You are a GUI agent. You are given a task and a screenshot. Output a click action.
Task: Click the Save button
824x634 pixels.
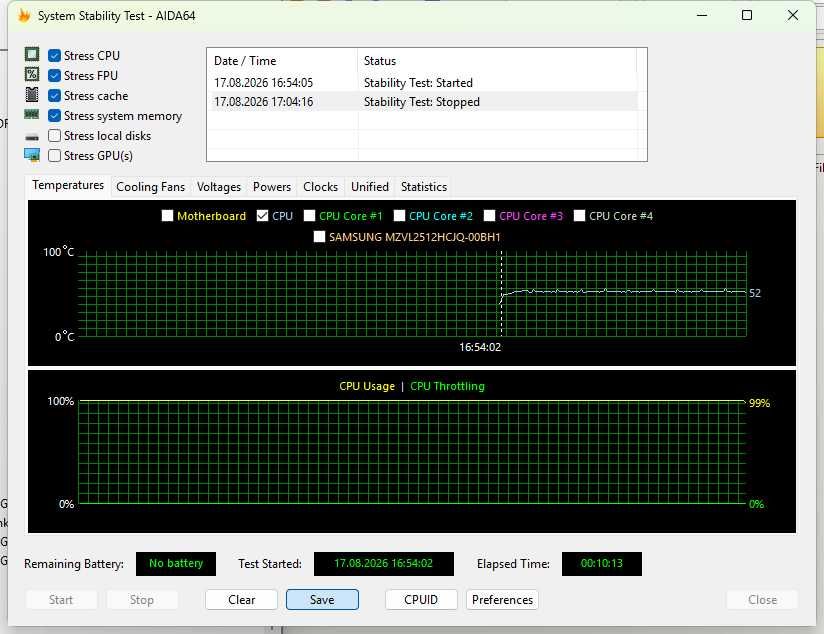click(322, 600)
